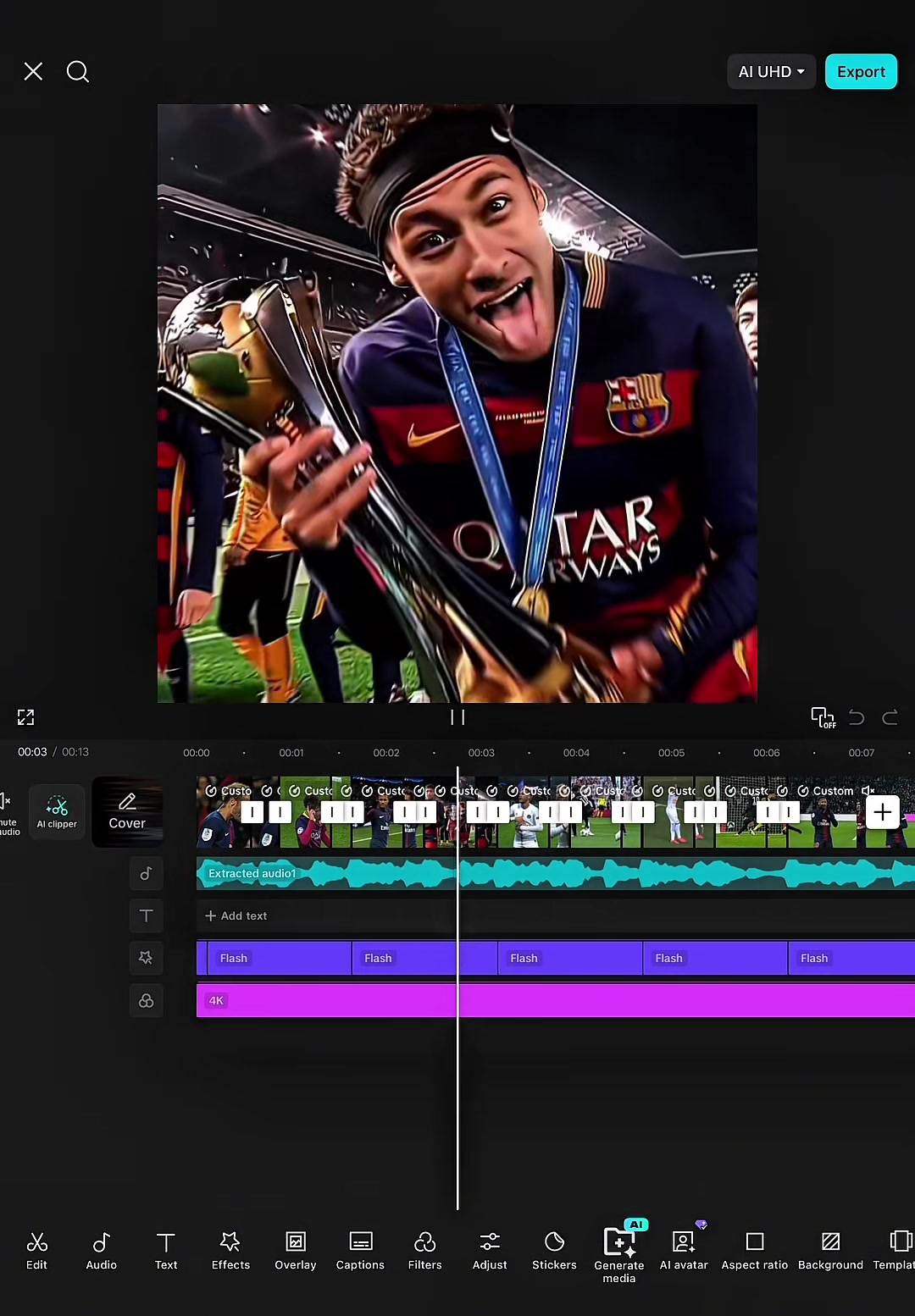Image resolution: width=915 pixels, height=1316 pixels.
Task: Open the search magnifier icon
Action: click(78, 71)
